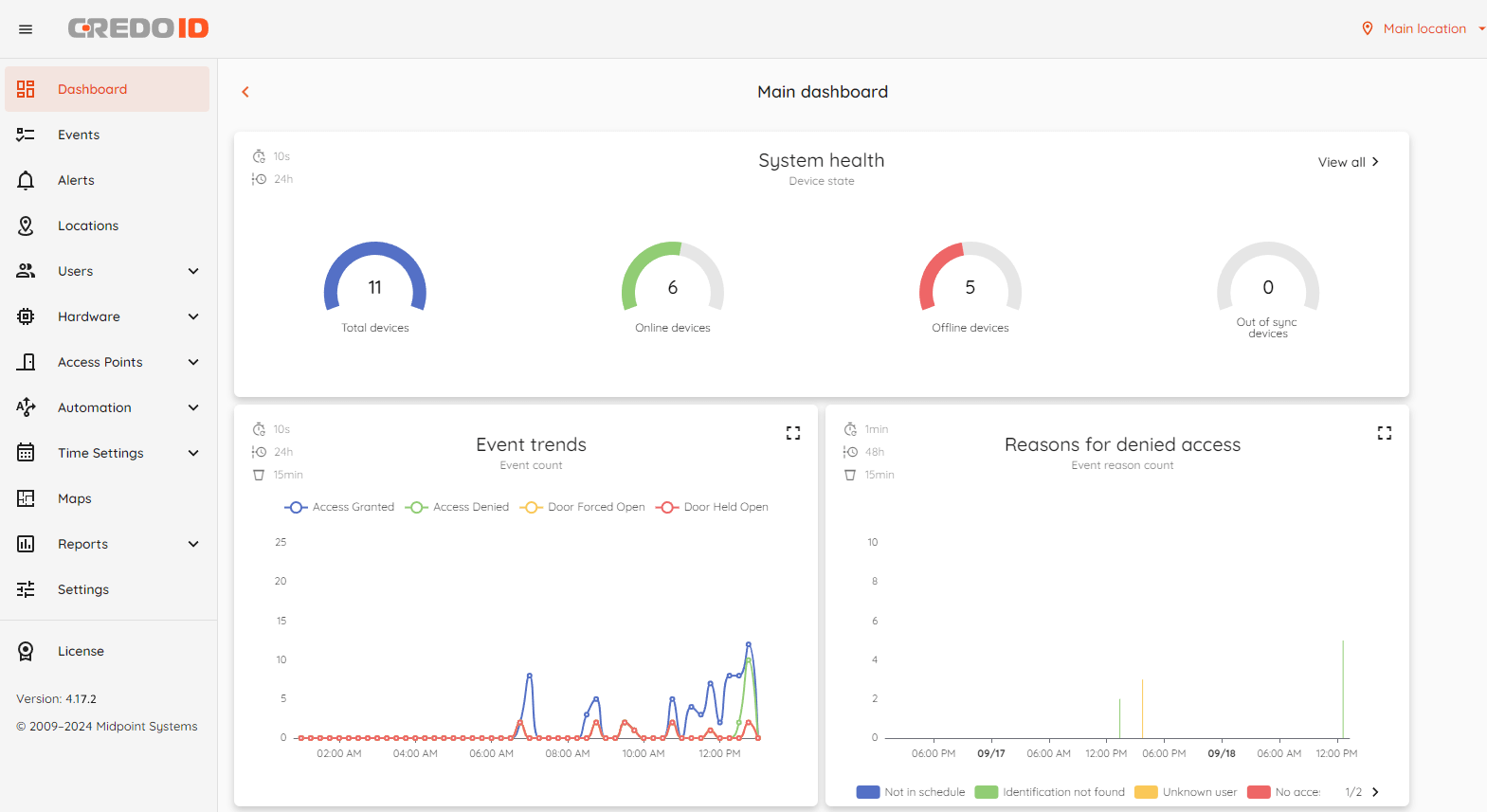1487x812 pixels.
Task: Expand the Users submenu
Action: click(x=193, y=271)
